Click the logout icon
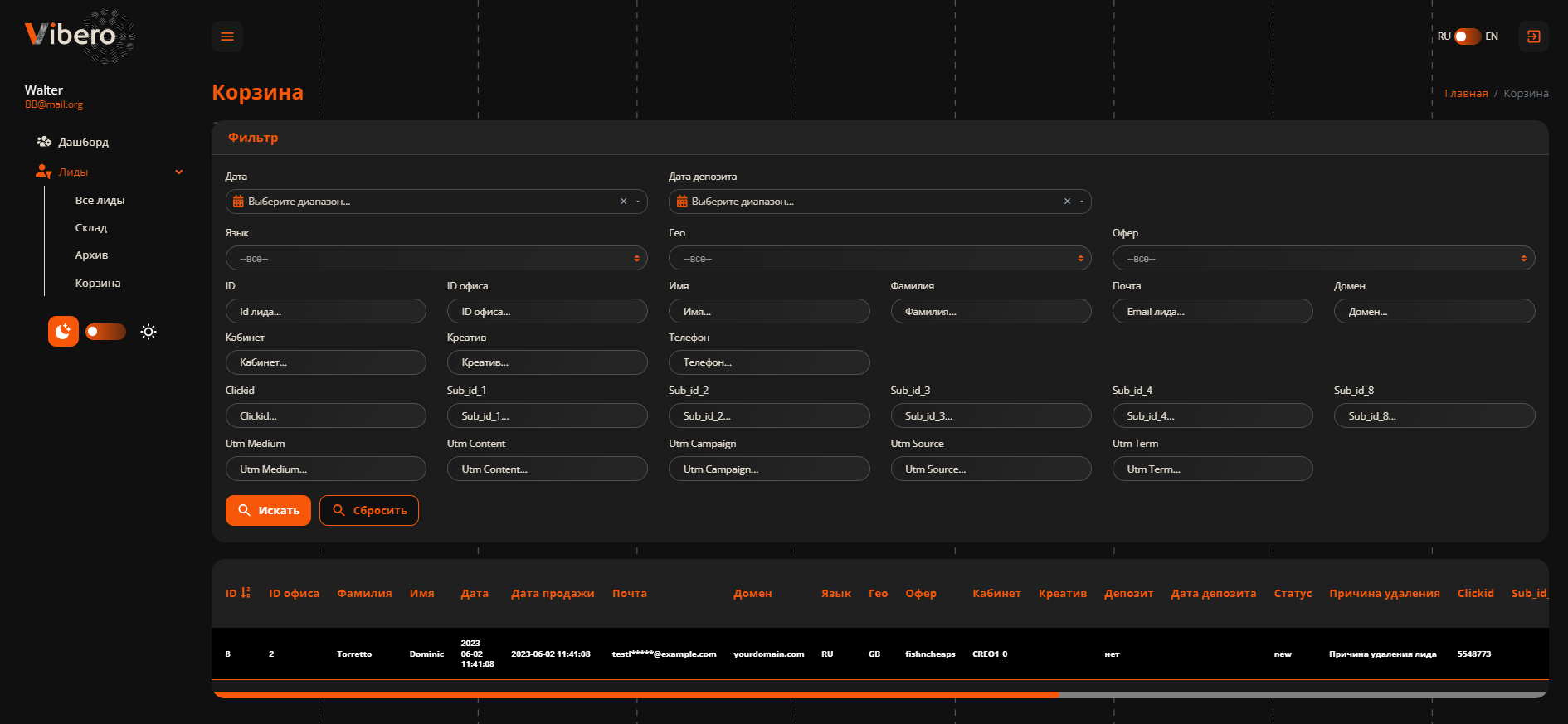This screenshot has height=724, width=1568. click(1533, 36)
